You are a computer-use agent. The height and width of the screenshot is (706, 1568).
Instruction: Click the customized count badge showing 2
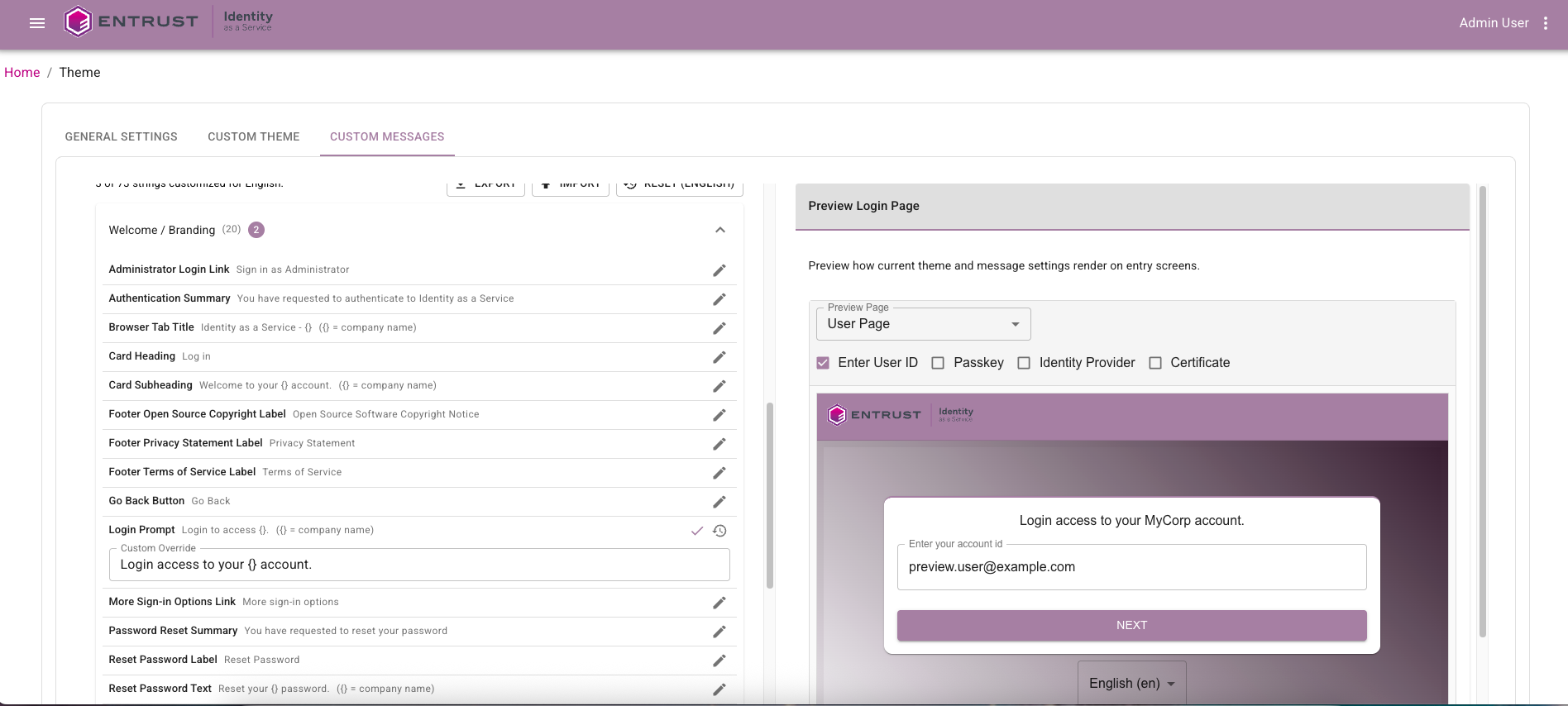coord(256,230)
